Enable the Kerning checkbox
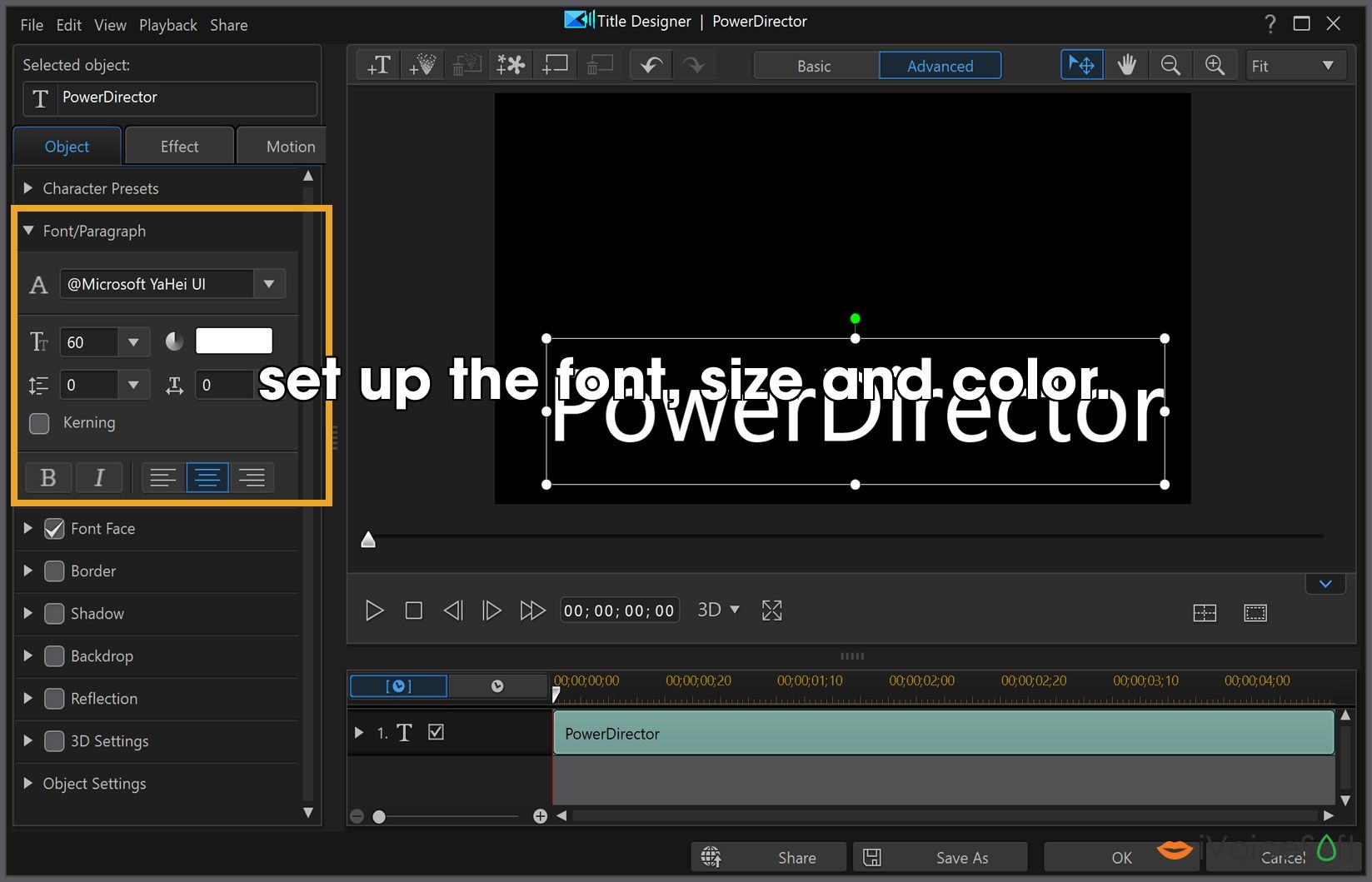Screen dimensions: 1372x882 [x=39, y=423]
